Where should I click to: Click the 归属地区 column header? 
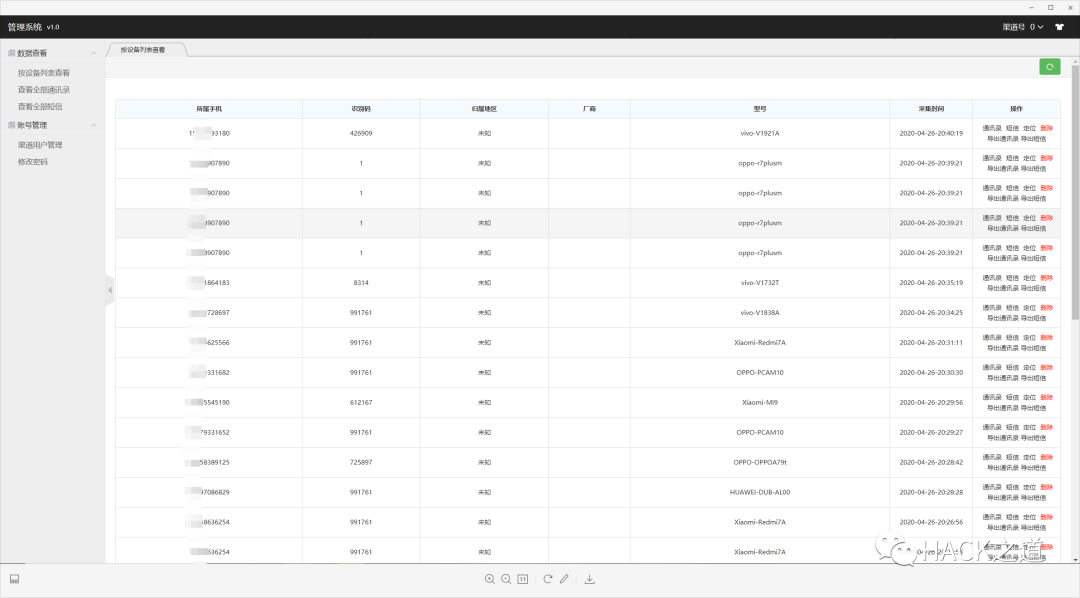click(x=484, y=109)
